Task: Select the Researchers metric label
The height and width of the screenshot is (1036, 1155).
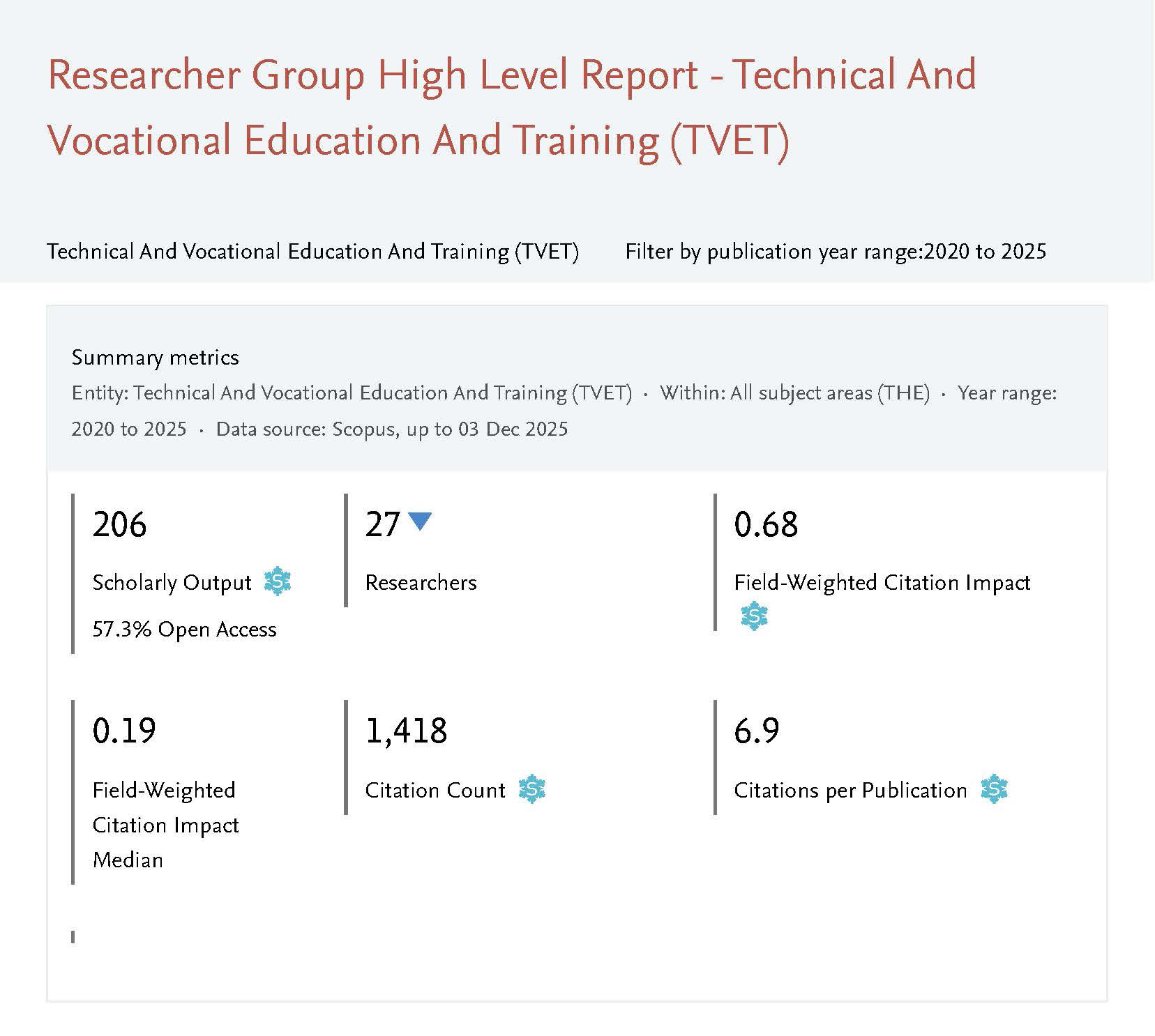Action: (421, 583)
